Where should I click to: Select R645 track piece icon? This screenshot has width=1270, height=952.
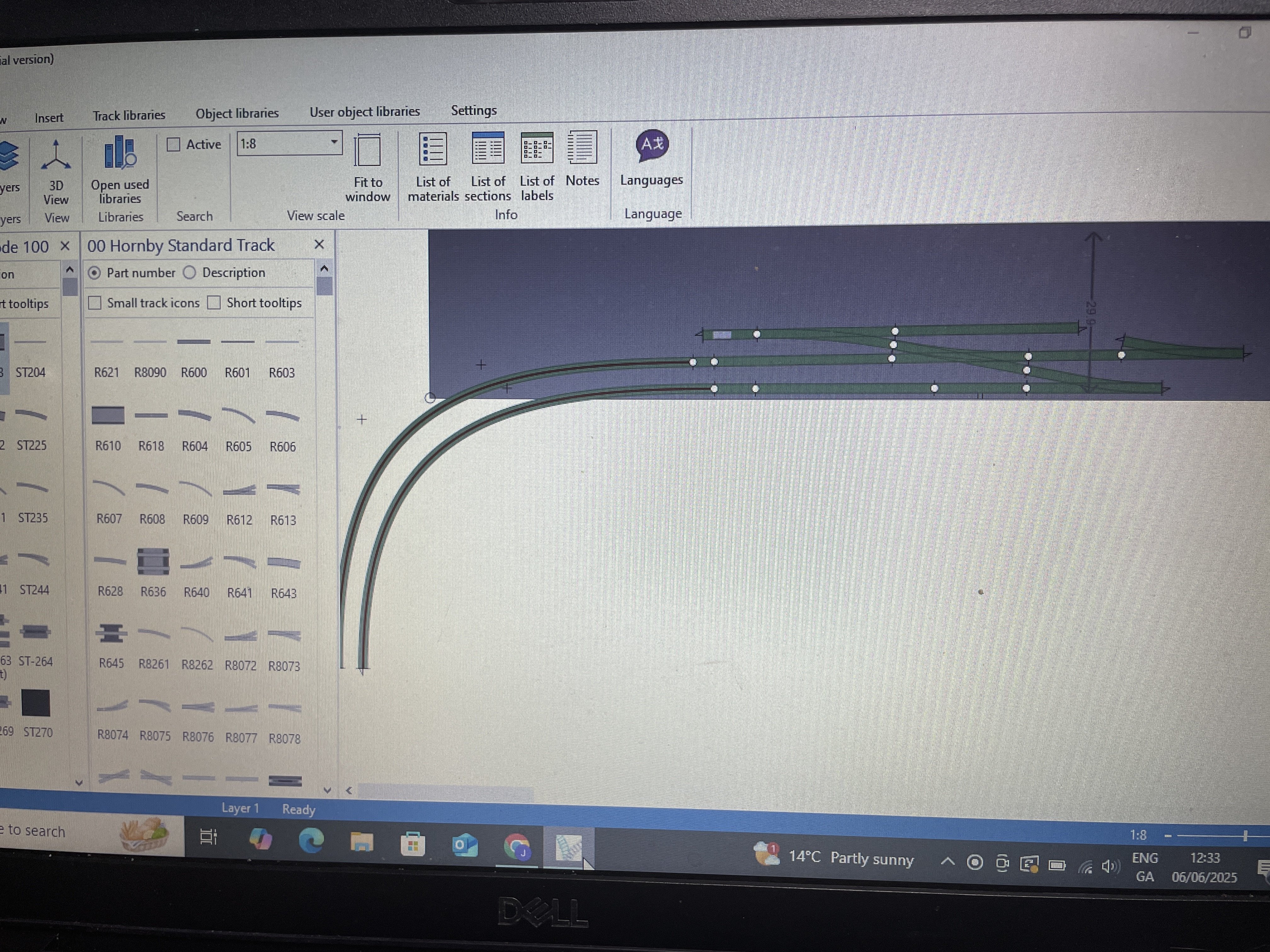click(x=111, y=633)
